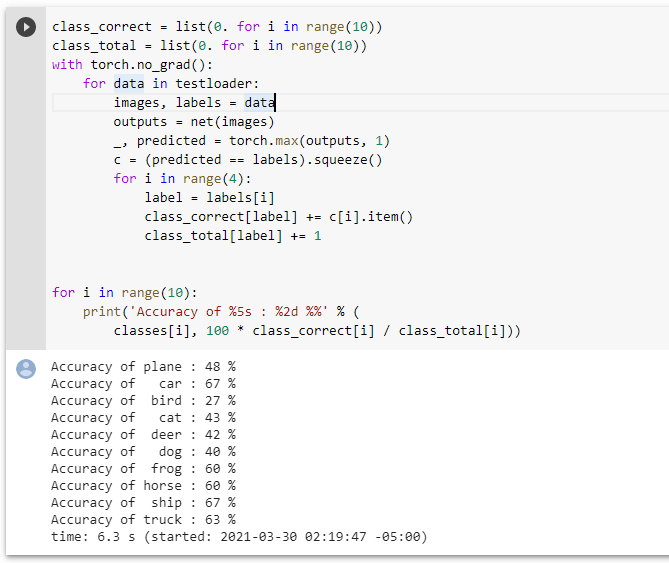Click output 'Accuracy of deer : 42 %'
Viewport: 669px width, 563px height.
143,435
